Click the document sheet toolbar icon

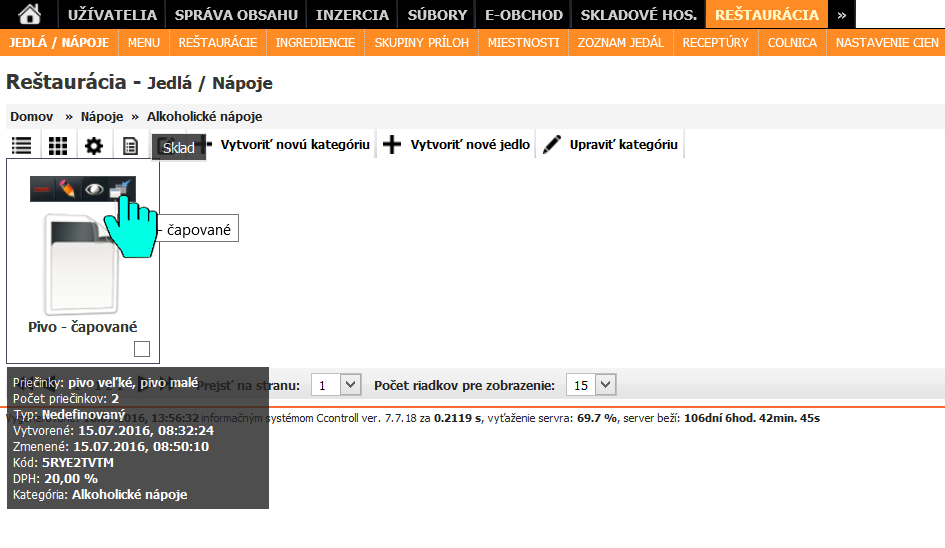pos(130,146)
